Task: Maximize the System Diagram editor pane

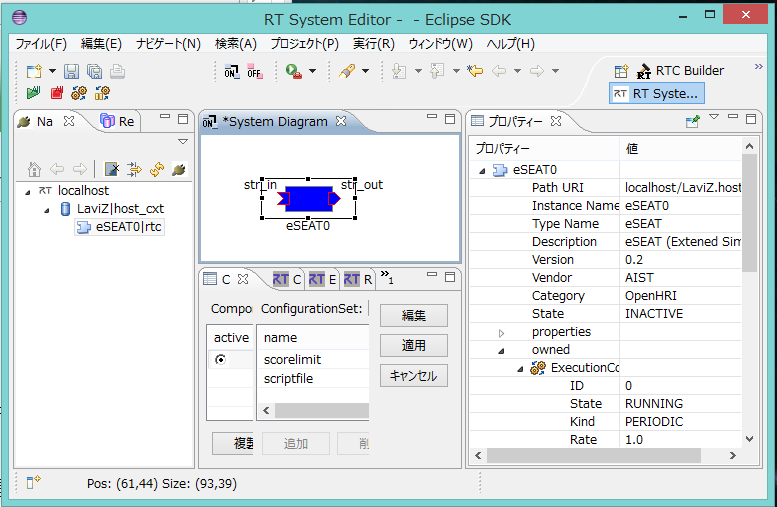Action: pyautogui.click(x=450, y=119)
